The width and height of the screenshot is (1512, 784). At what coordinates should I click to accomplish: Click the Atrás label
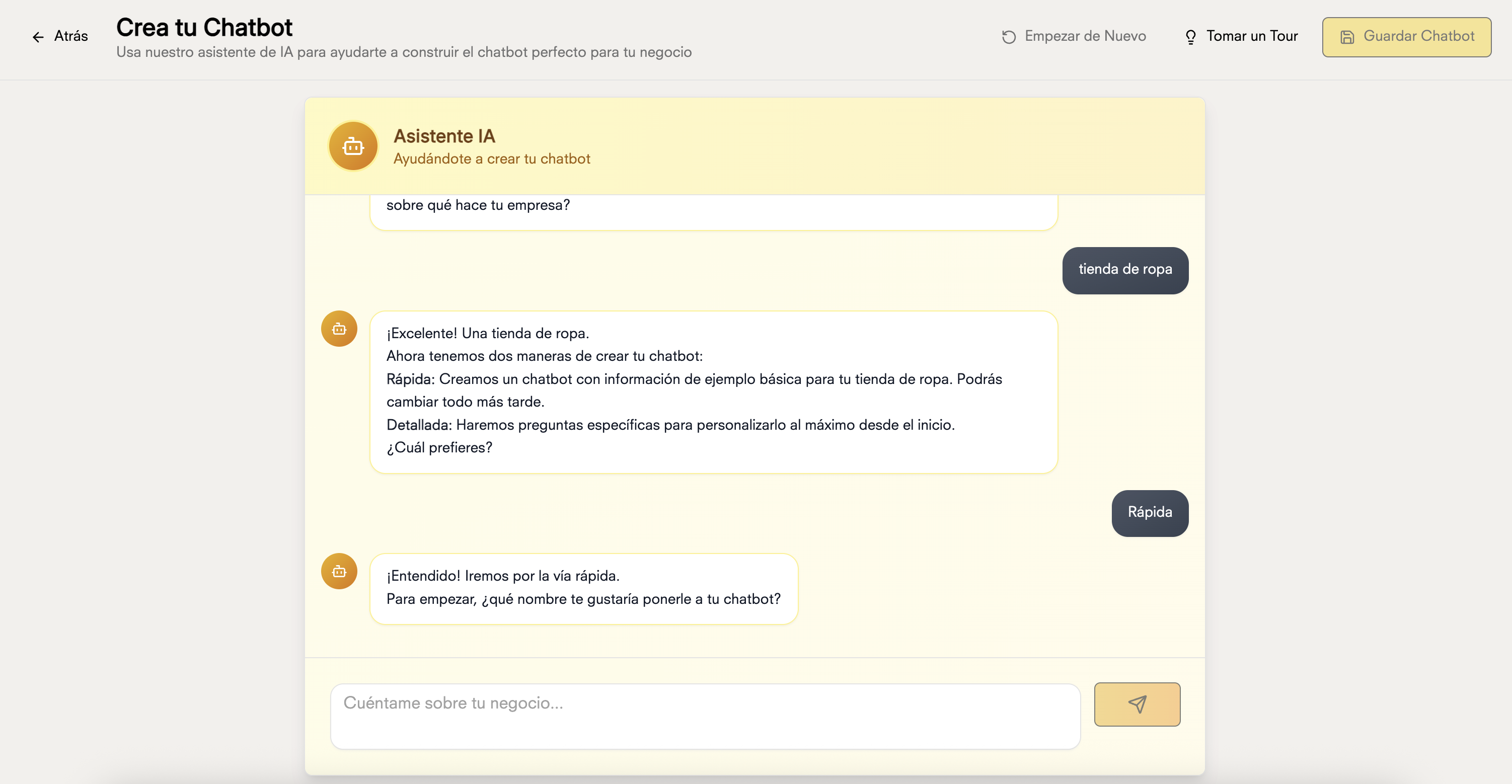(71, 36)
